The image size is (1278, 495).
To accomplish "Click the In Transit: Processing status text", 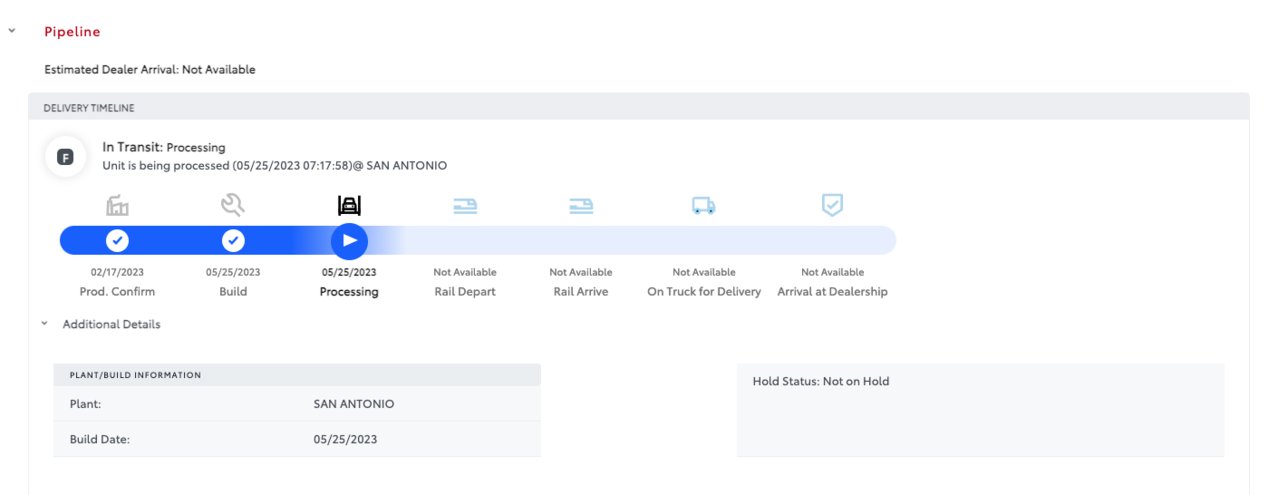I will (164, 147).
